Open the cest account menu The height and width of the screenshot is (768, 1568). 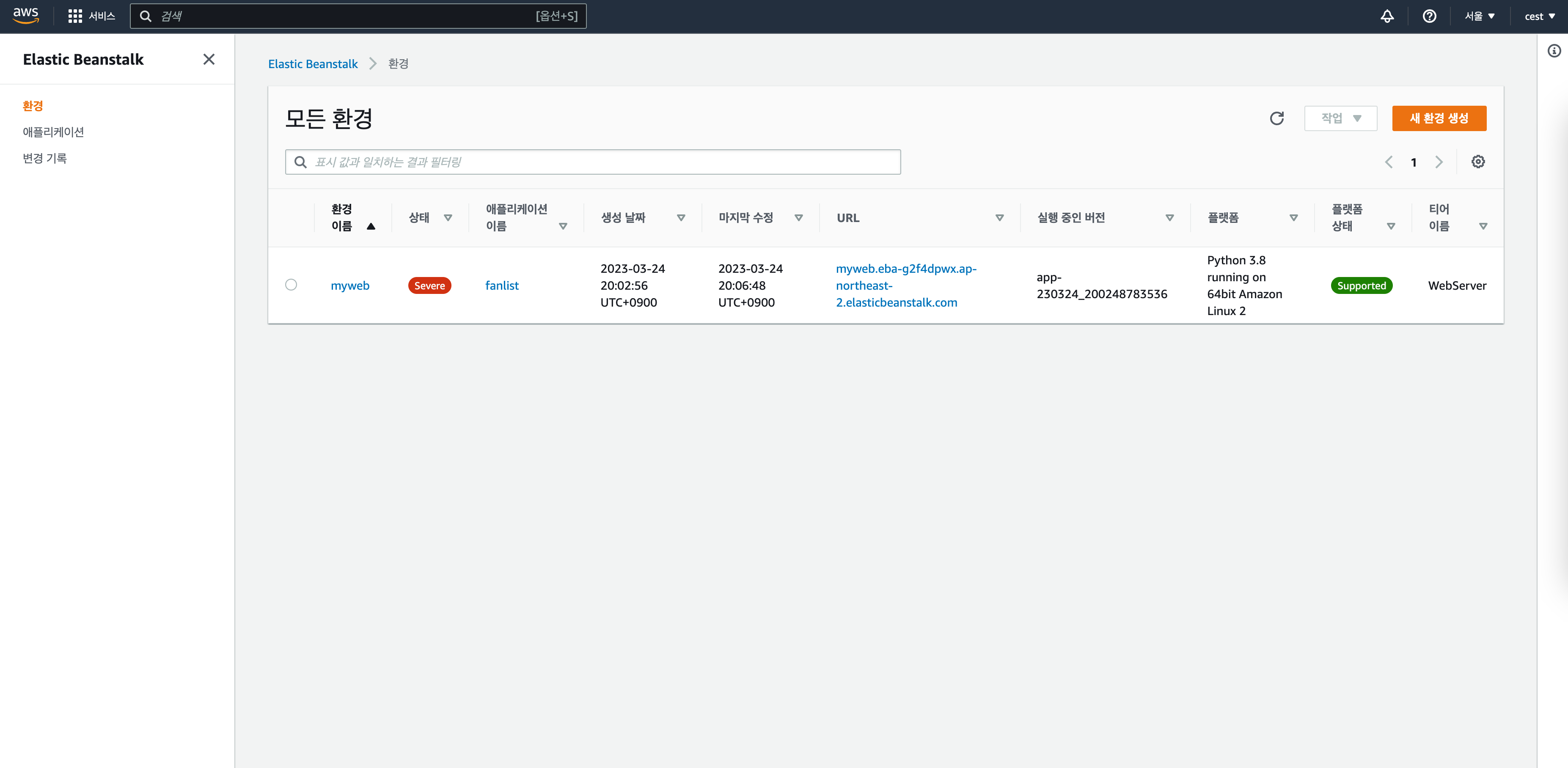[x=1539, y=16]
